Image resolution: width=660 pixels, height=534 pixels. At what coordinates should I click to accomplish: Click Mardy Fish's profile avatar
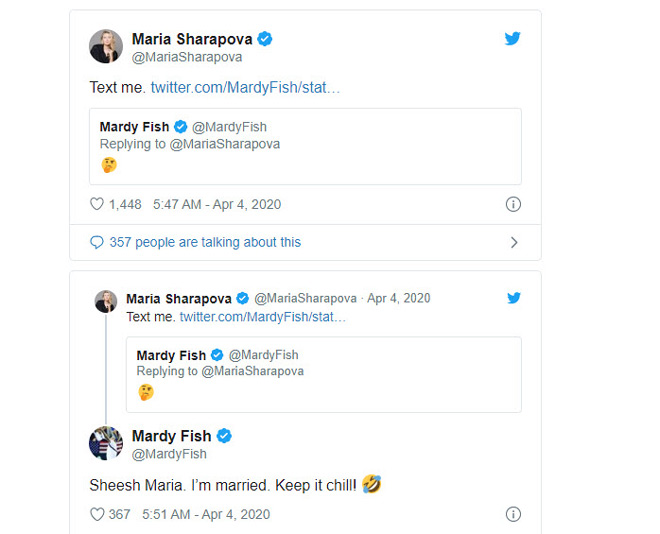[x=106, y=443]
